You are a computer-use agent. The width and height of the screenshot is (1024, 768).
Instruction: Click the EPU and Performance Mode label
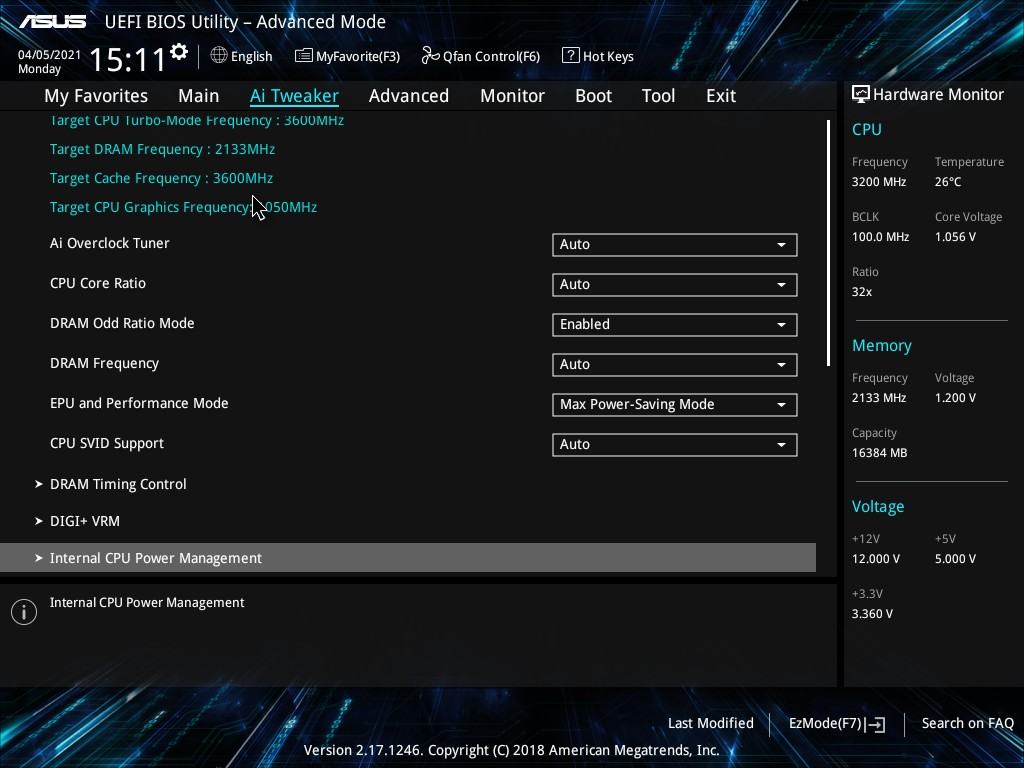point(139,403)
